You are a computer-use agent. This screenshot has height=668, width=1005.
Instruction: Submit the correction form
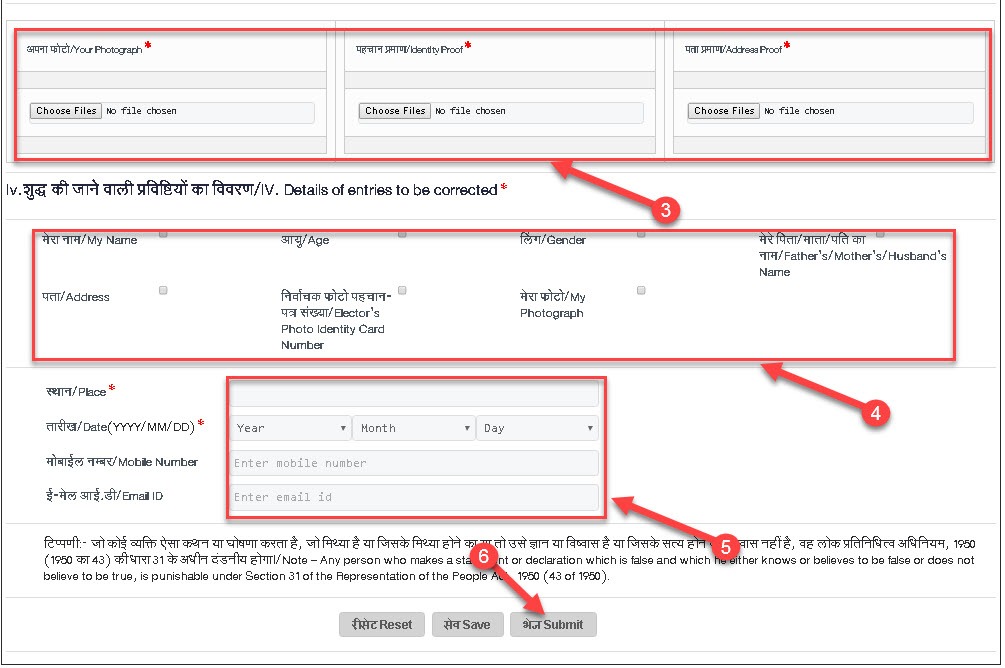(x=553, y=624)
